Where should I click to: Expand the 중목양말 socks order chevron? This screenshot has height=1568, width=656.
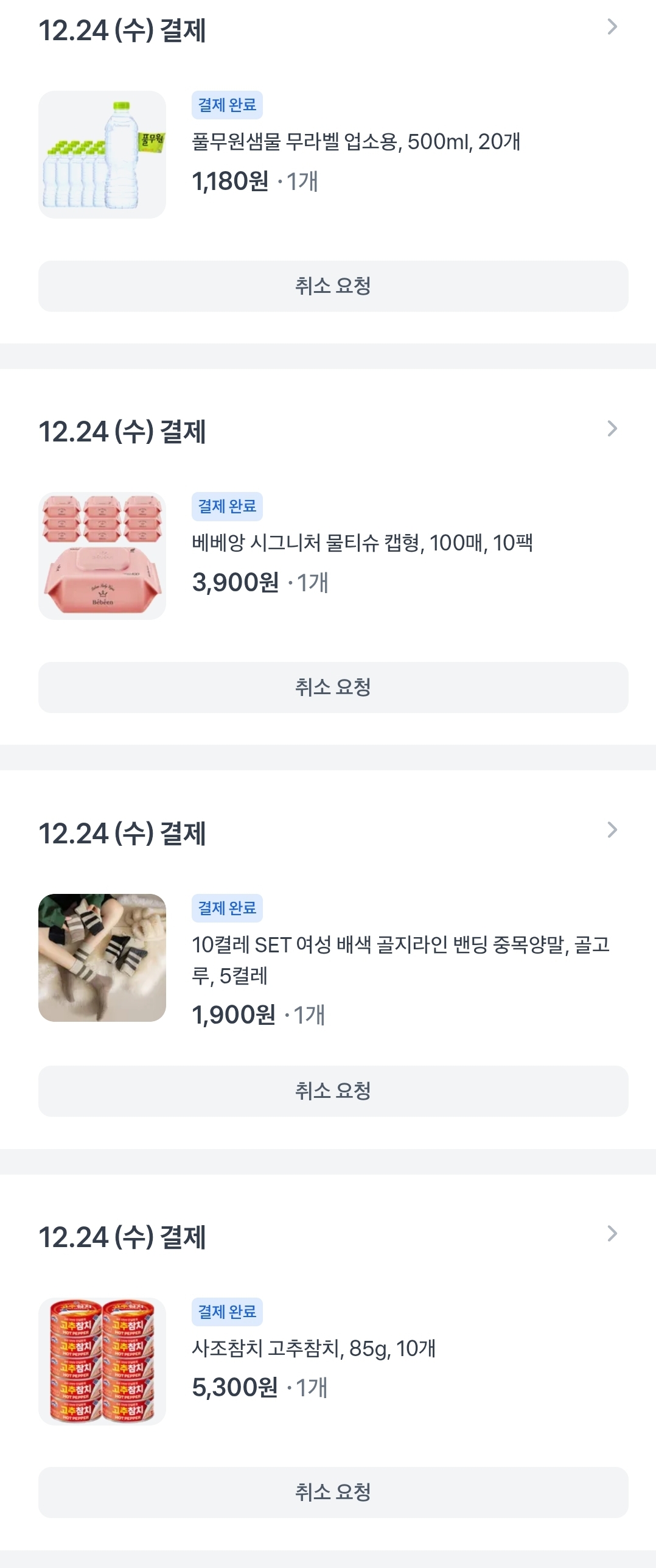click(x=612, y=830)
